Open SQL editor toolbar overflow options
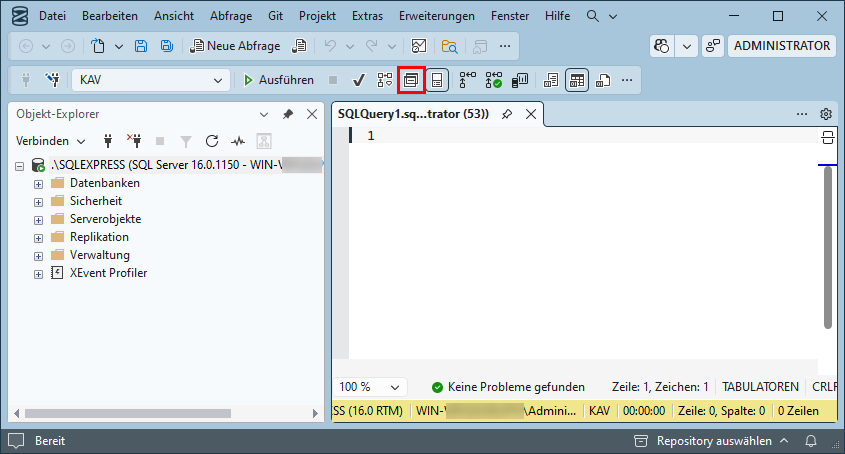Image resolution: width=845 pixels, height=454 pixels. [627, 80]
